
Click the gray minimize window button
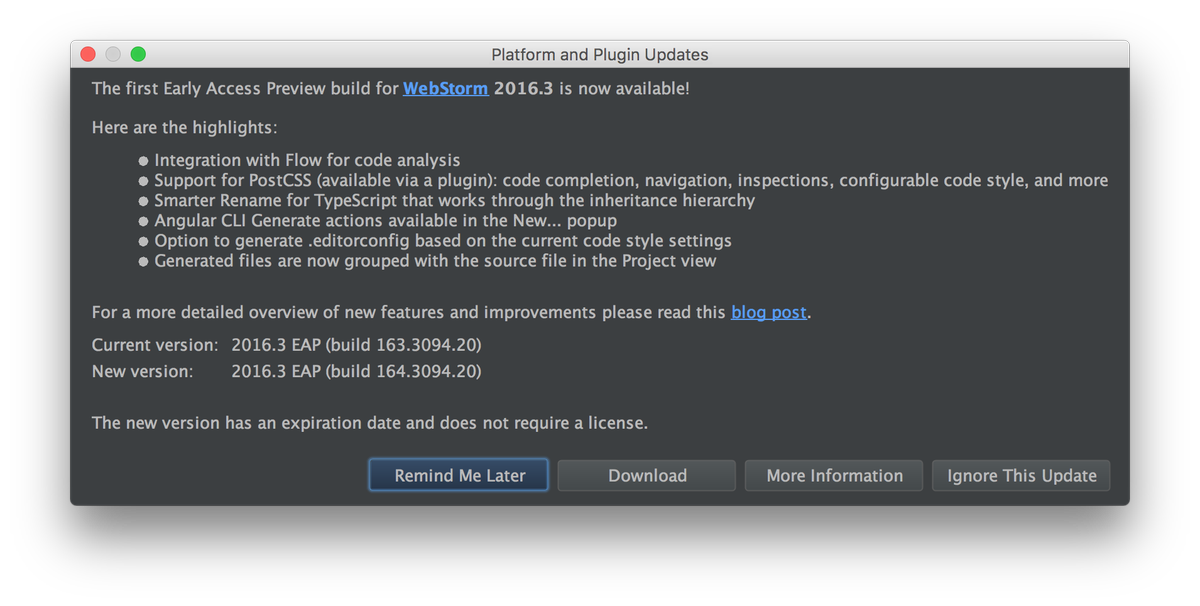pyautogui.click(x=113, y=54)
